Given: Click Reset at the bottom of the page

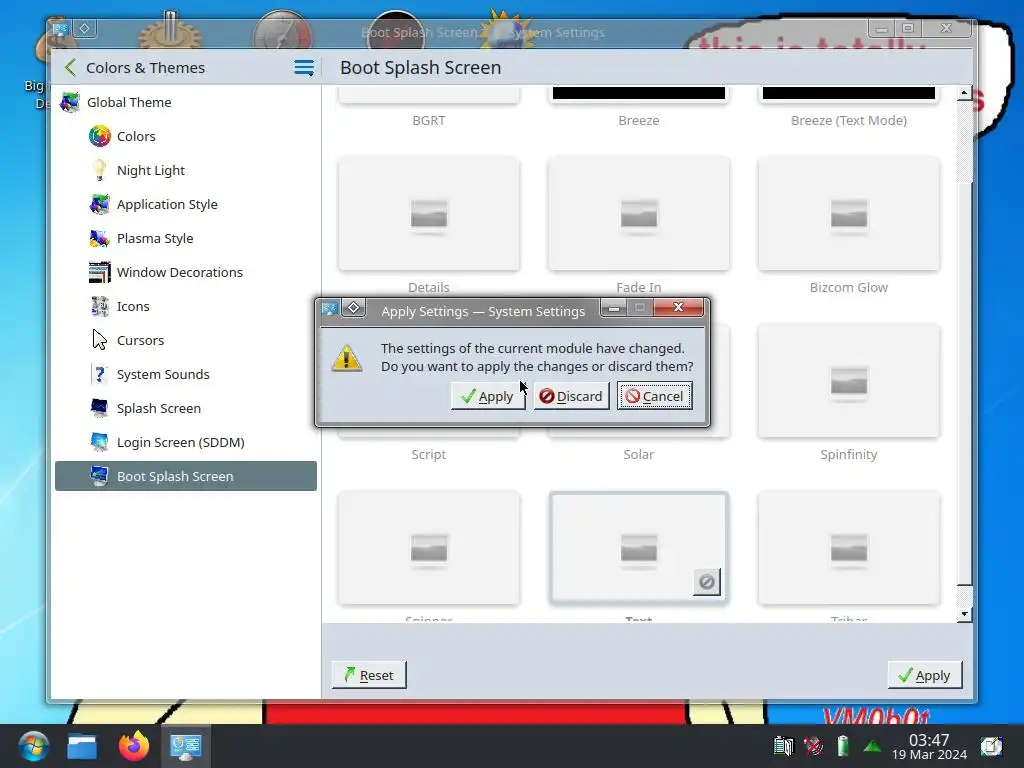Looking at the screenshot, I should [x=369, y=675].
